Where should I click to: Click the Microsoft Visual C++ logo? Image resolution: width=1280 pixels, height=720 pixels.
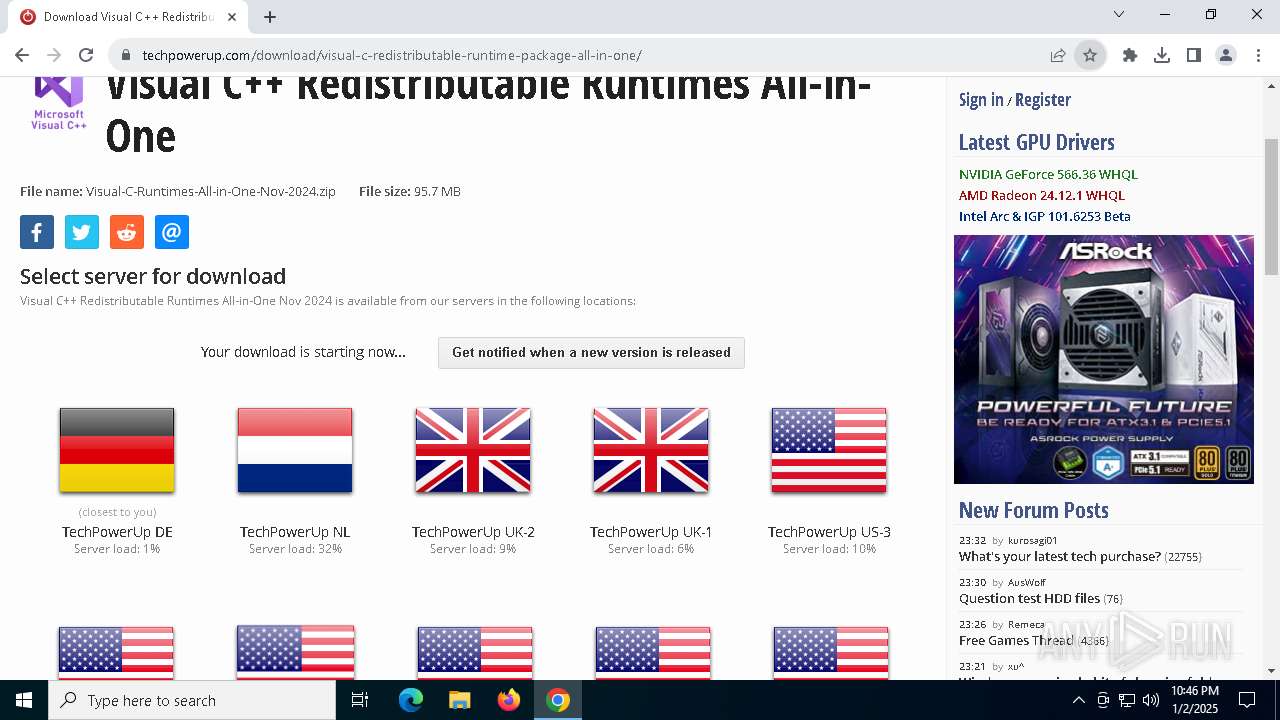point(59,103)
